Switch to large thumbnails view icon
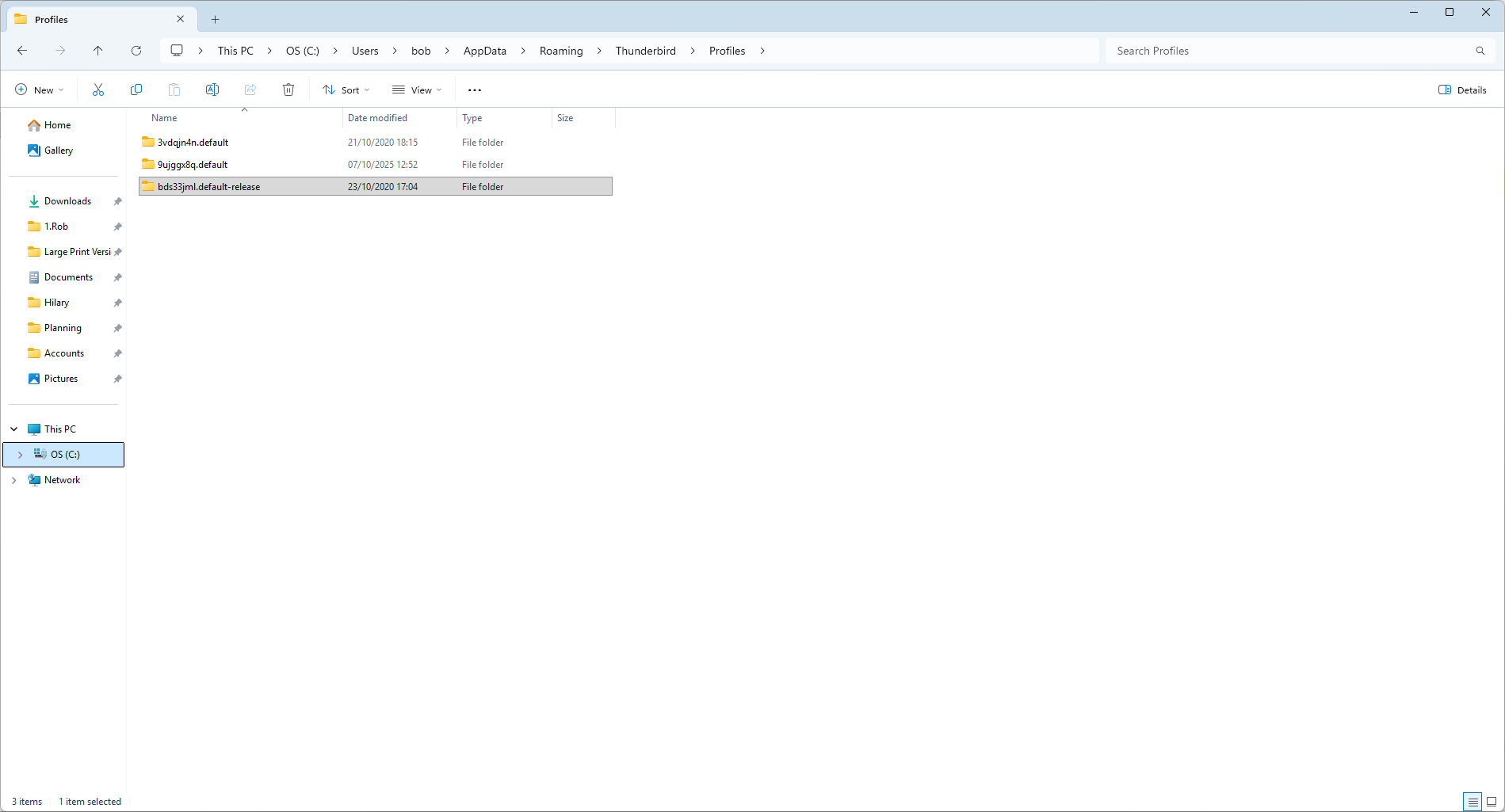 coord(1492,802)
